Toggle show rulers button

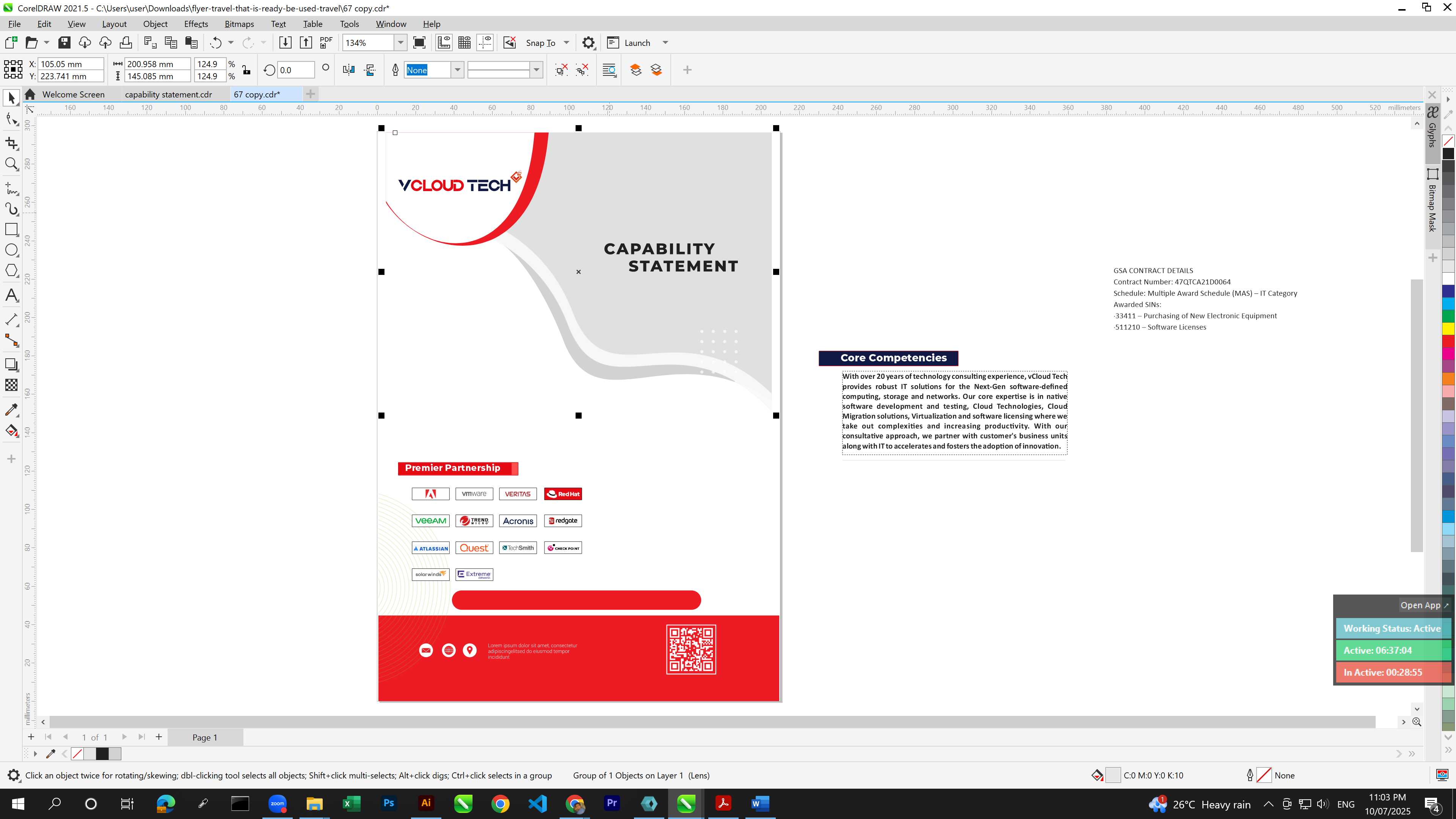(x=444, y=42)
